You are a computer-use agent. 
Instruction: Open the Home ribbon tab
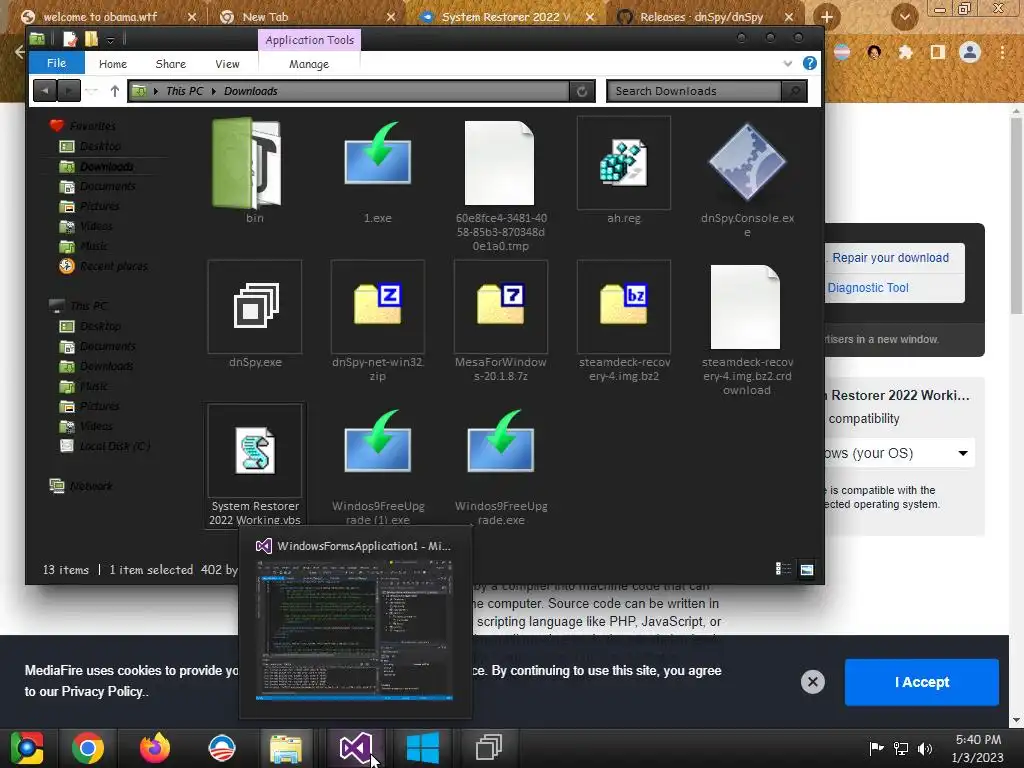pos(113,64)
